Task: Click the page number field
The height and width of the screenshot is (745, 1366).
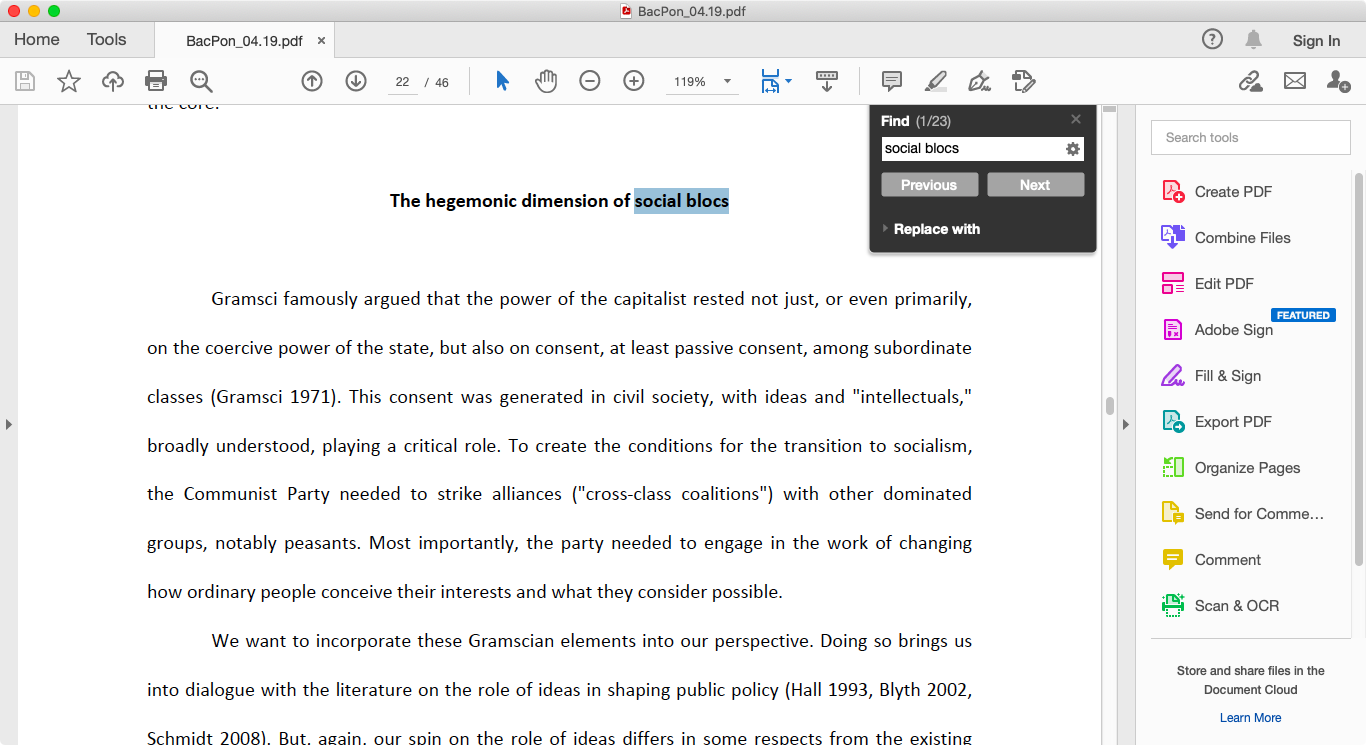Action: click(402, 82)
